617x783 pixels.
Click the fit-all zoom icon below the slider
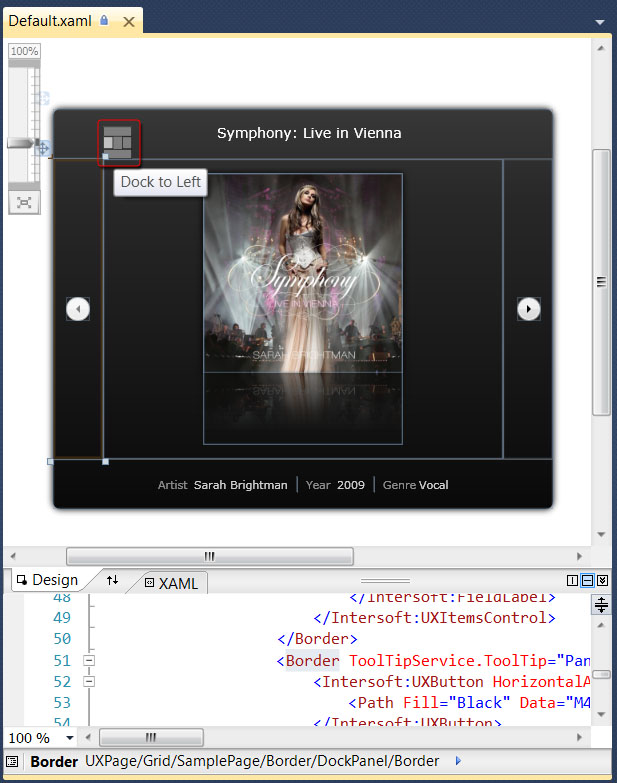point(24,203)
